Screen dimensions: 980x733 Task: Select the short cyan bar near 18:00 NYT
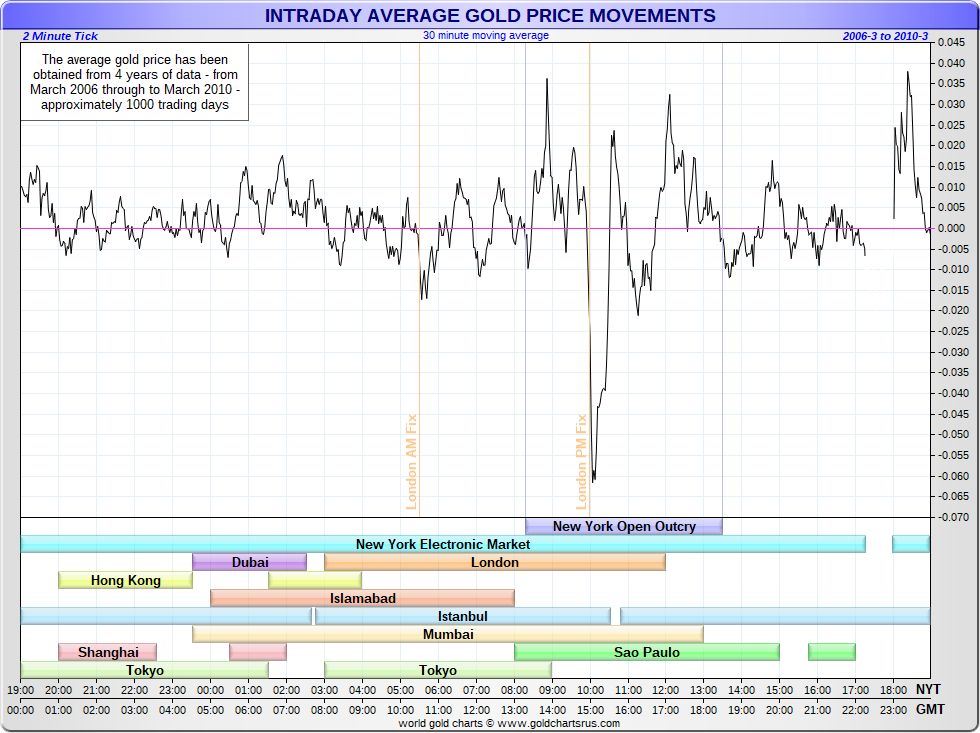click(x=911, y=545)
